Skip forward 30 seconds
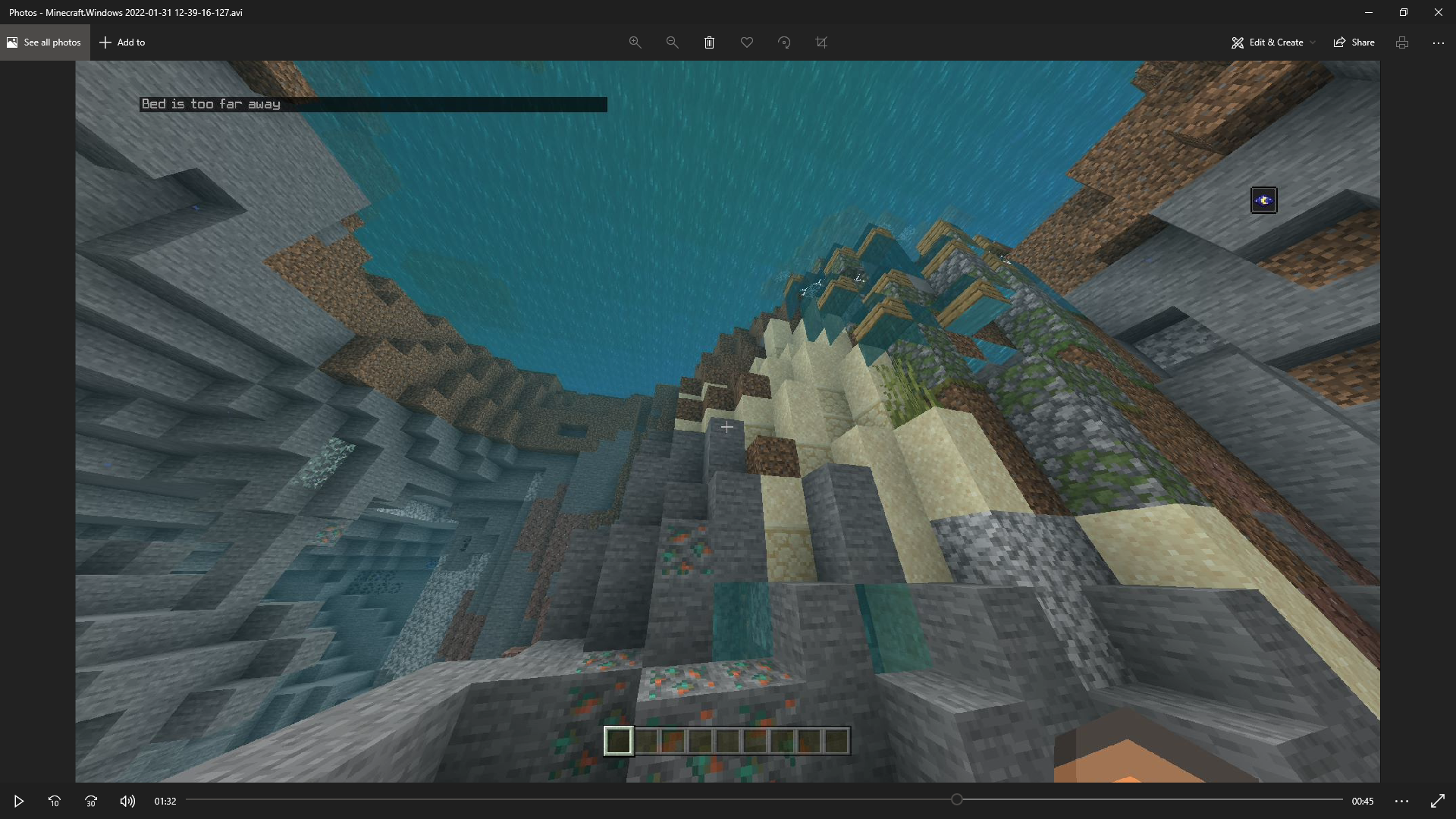Screen dimensions: 1456x819 [x=91, y=801]
